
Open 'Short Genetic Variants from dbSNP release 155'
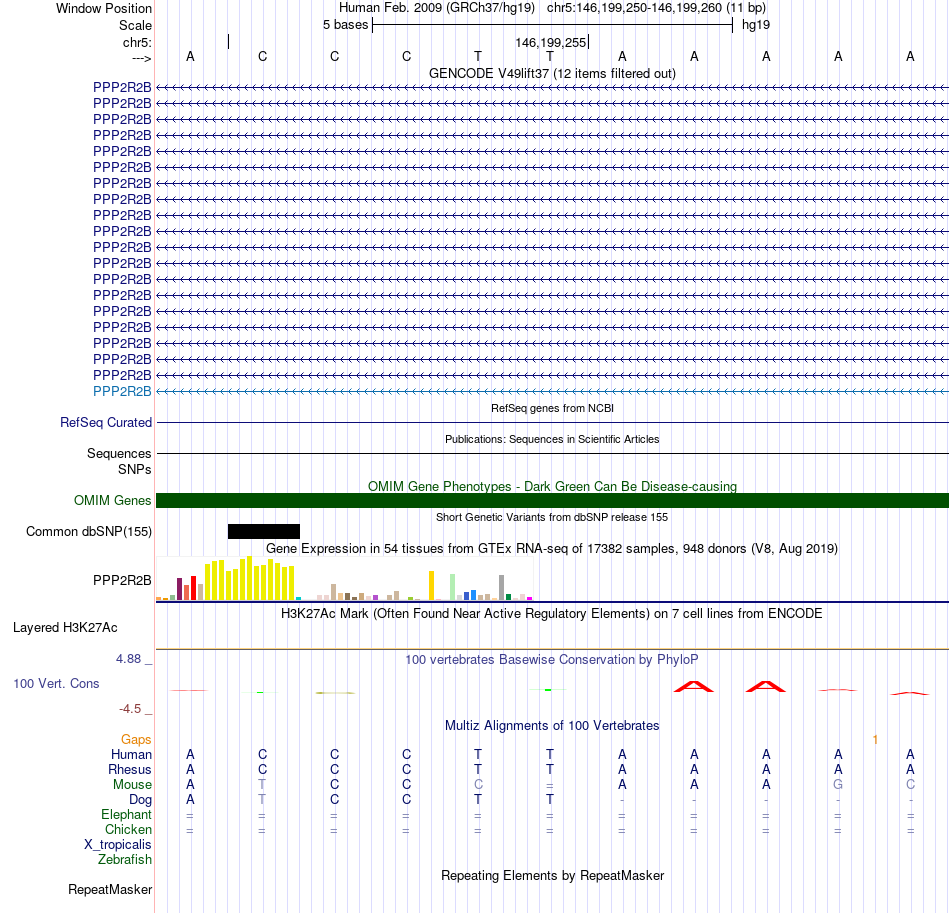click(552, 517)
